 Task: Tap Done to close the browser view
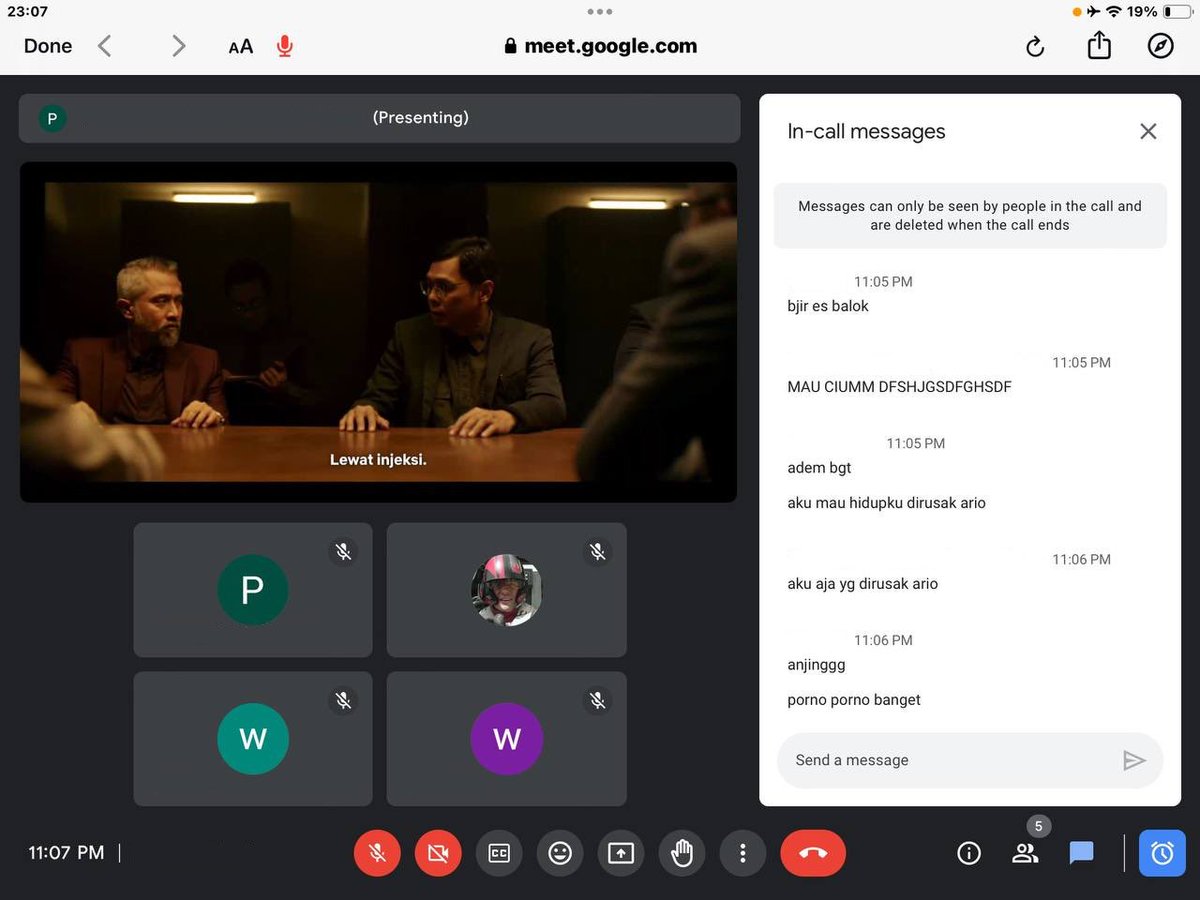pyautogui.click(x=48, y=46)
